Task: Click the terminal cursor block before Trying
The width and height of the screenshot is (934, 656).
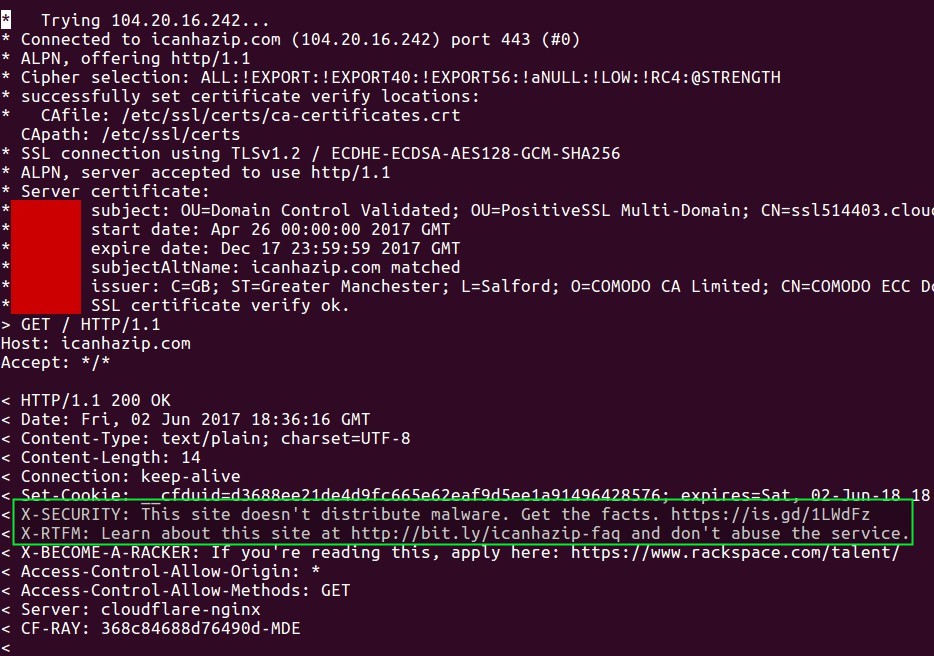Action: pyautogui.click(x=6, y=20)
